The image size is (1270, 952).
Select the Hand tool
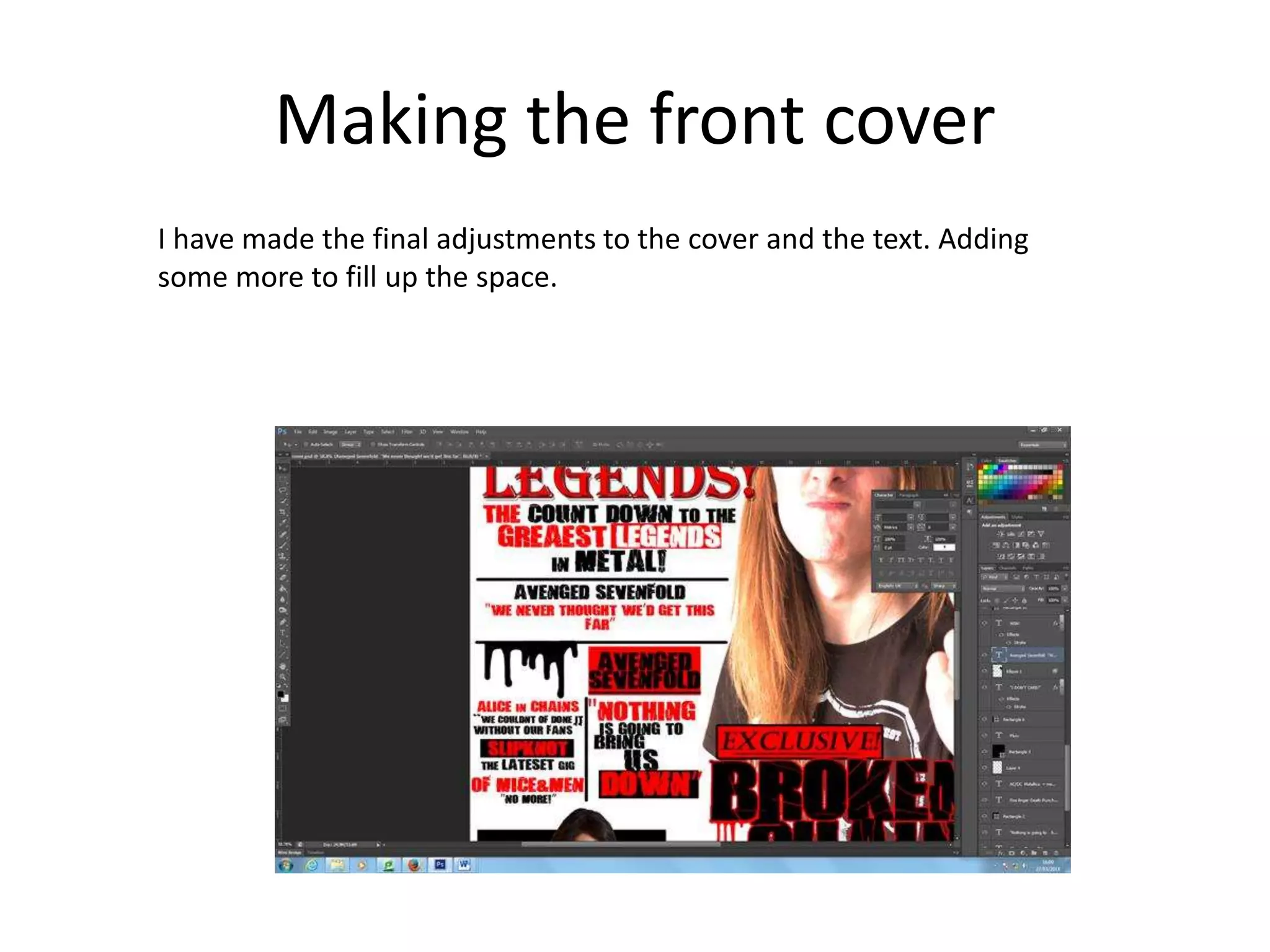tap(283, 666)
